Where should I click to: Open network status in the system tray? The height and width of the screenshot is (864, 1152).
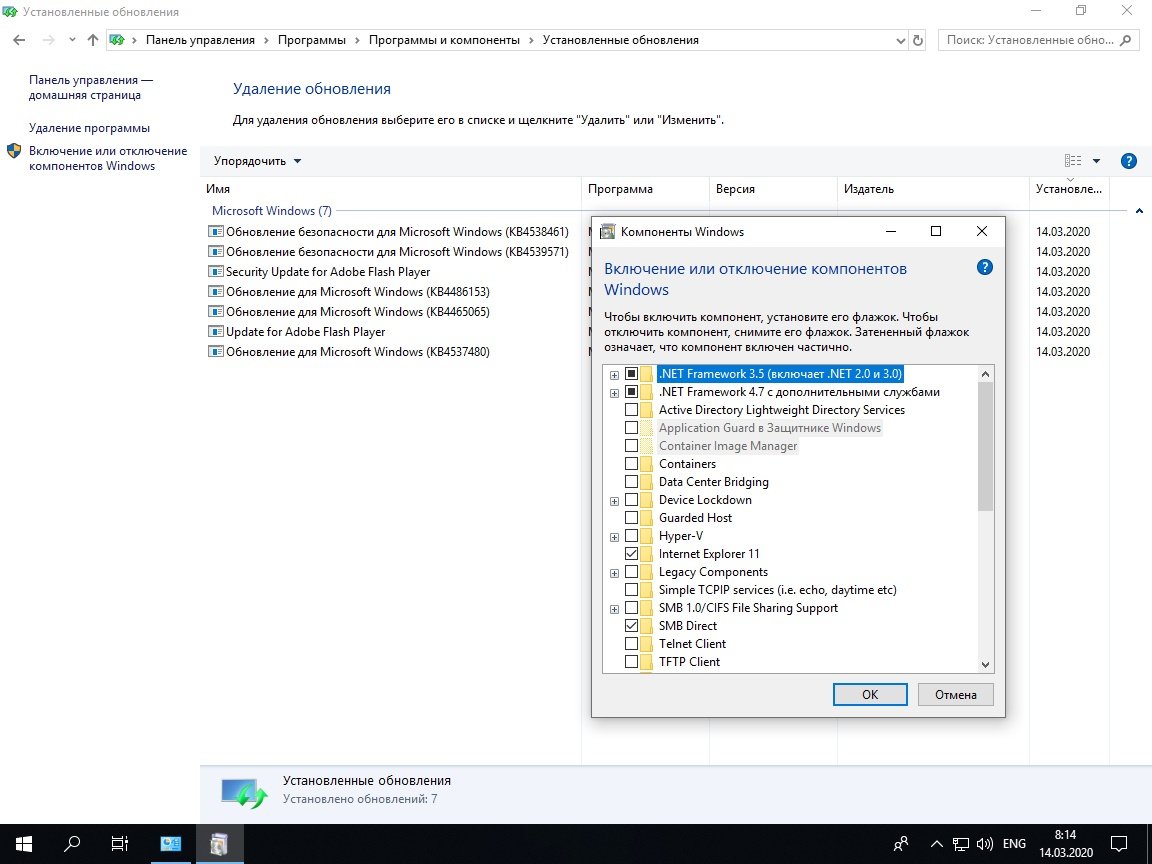(960, 844)
